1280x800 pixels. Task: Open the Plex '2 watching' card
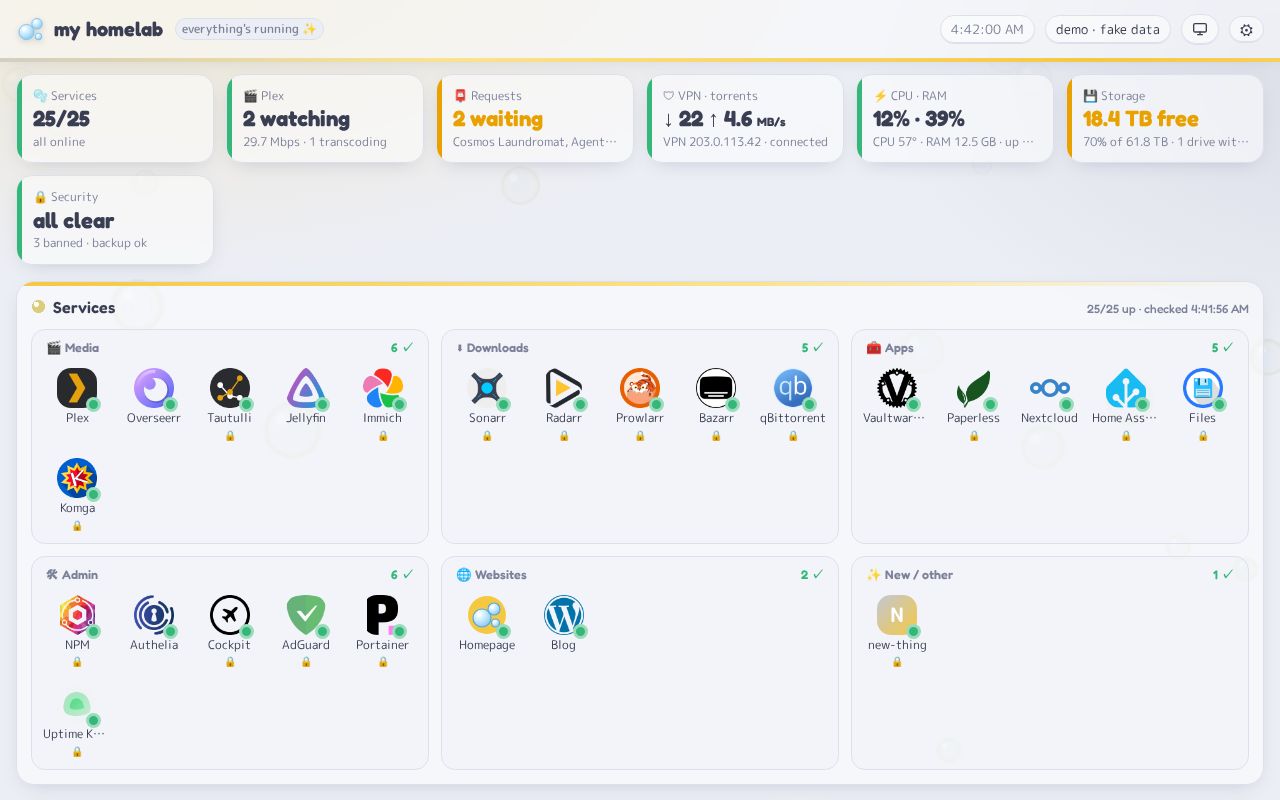[x=325, y=119]
